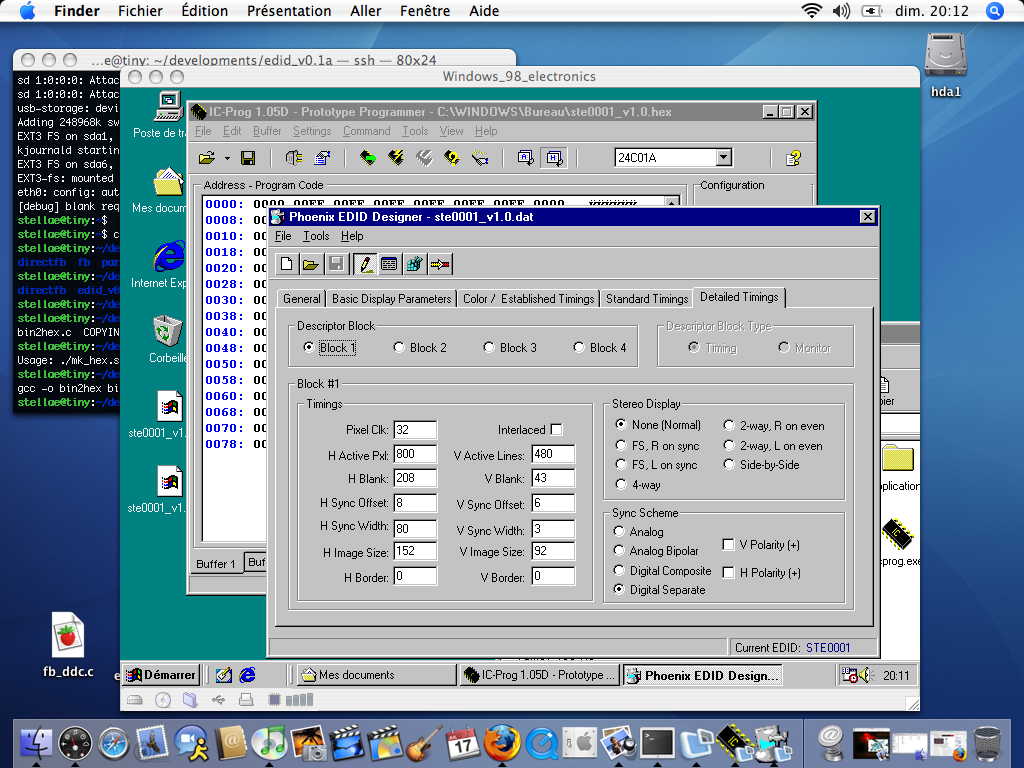1024x768 pixels.
Task: Open IC-Prog hardware settings chip icon
Action: tap(294, 158)
